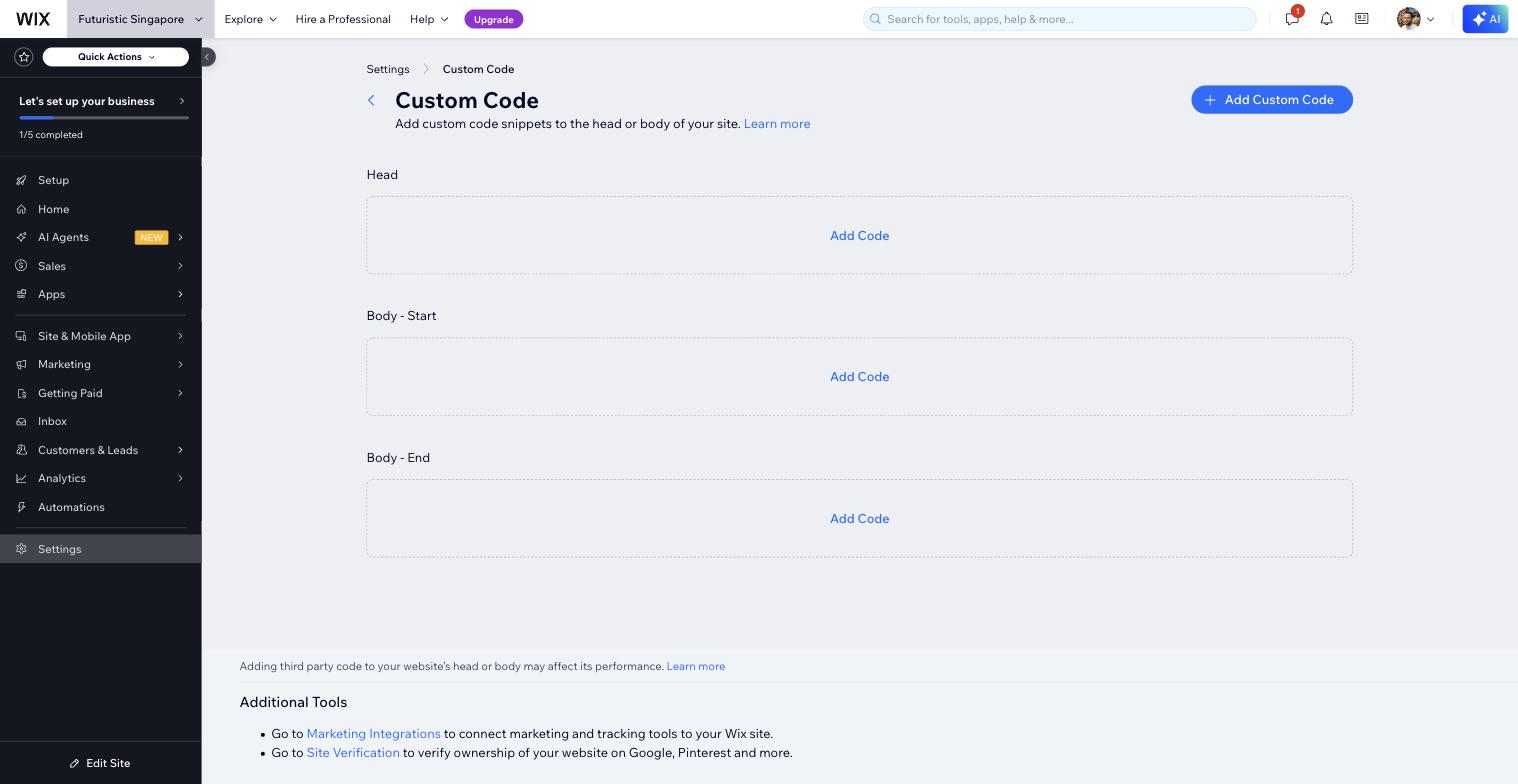Select Automations in the sidebar
Image resolution: width=1518 pixels, height=784 pixels.
[x=100, y=507]
